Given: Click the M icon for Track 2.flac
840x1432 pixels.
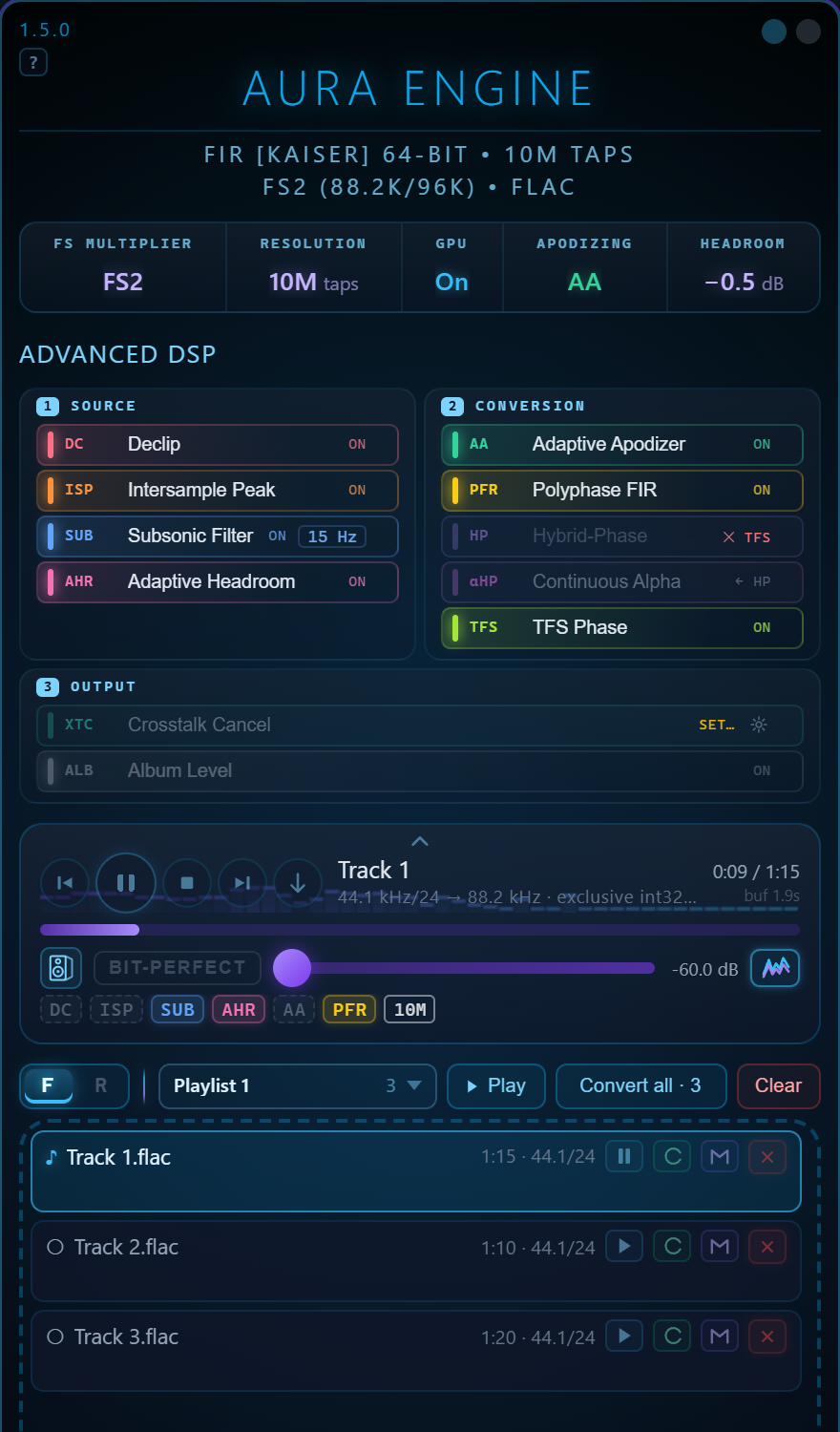Looking at the screenshot, I should click(720, 1246).
